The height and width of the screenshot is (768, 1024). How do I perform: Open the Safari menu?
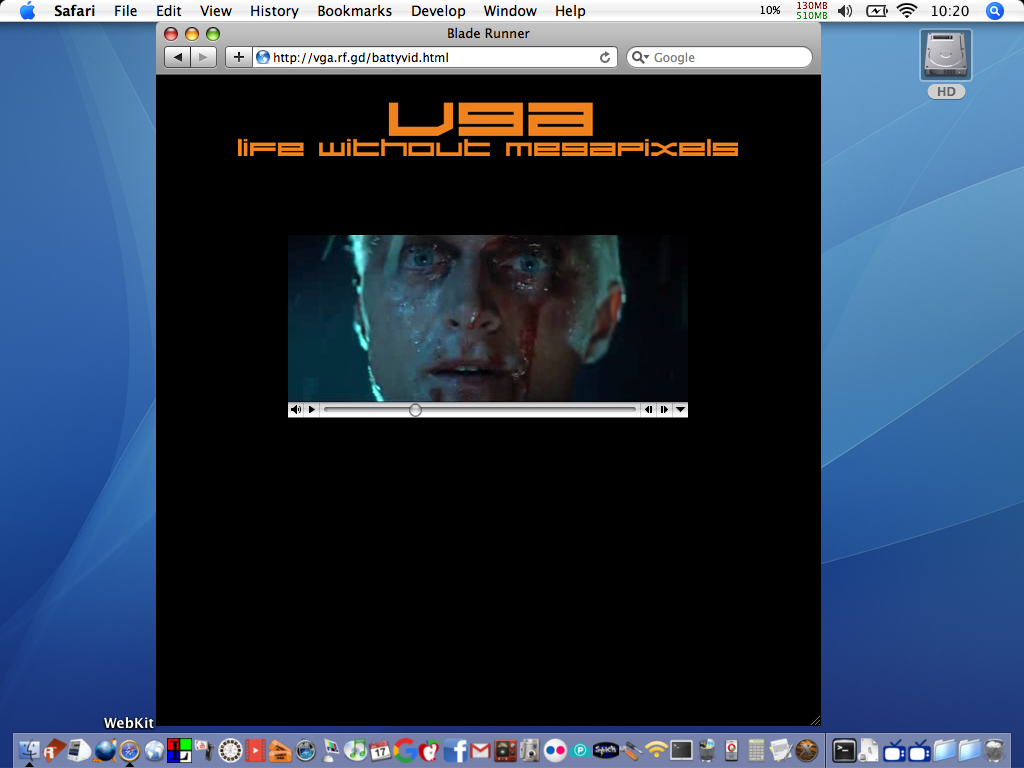coord(74,11)
